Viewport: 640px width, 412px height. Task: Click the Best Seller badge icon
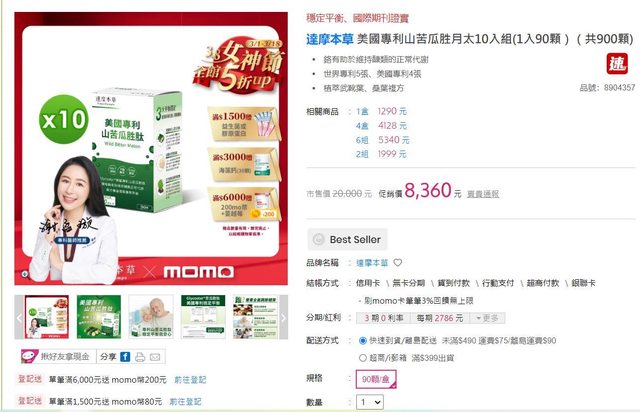[318, 239]
